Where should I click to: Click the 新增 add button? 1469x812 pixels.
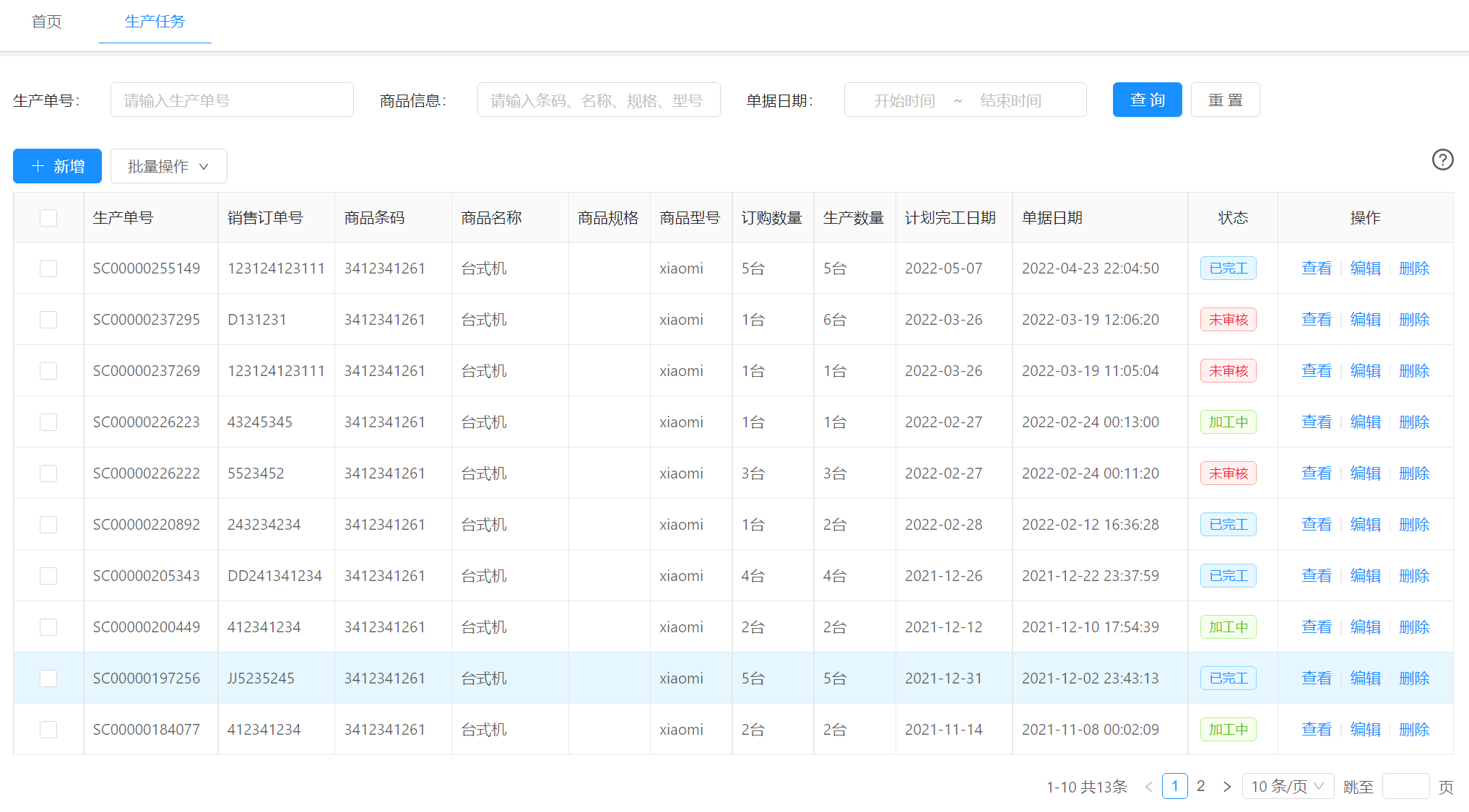(x=57, y=166)
